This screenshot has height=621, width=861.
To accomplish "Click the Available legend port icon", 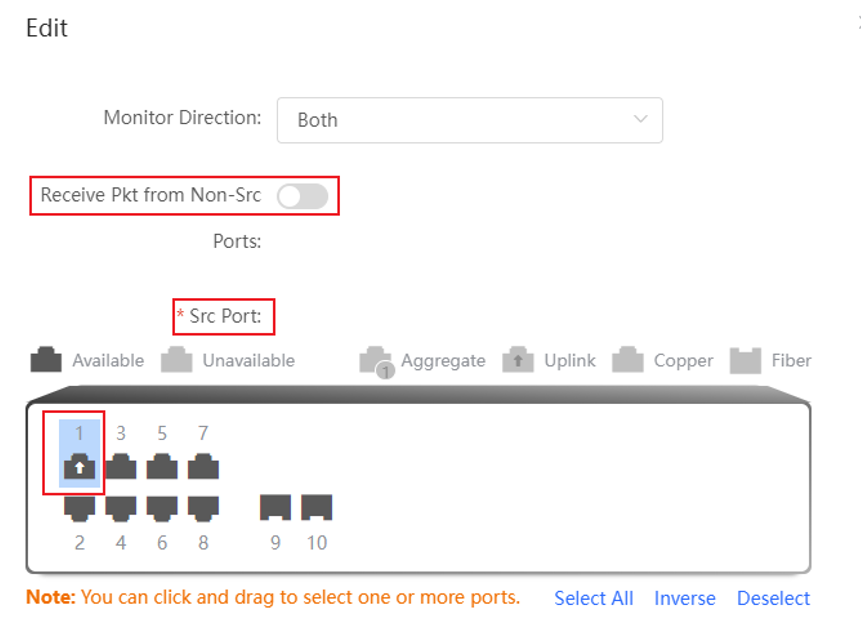I will pos(46,360).
